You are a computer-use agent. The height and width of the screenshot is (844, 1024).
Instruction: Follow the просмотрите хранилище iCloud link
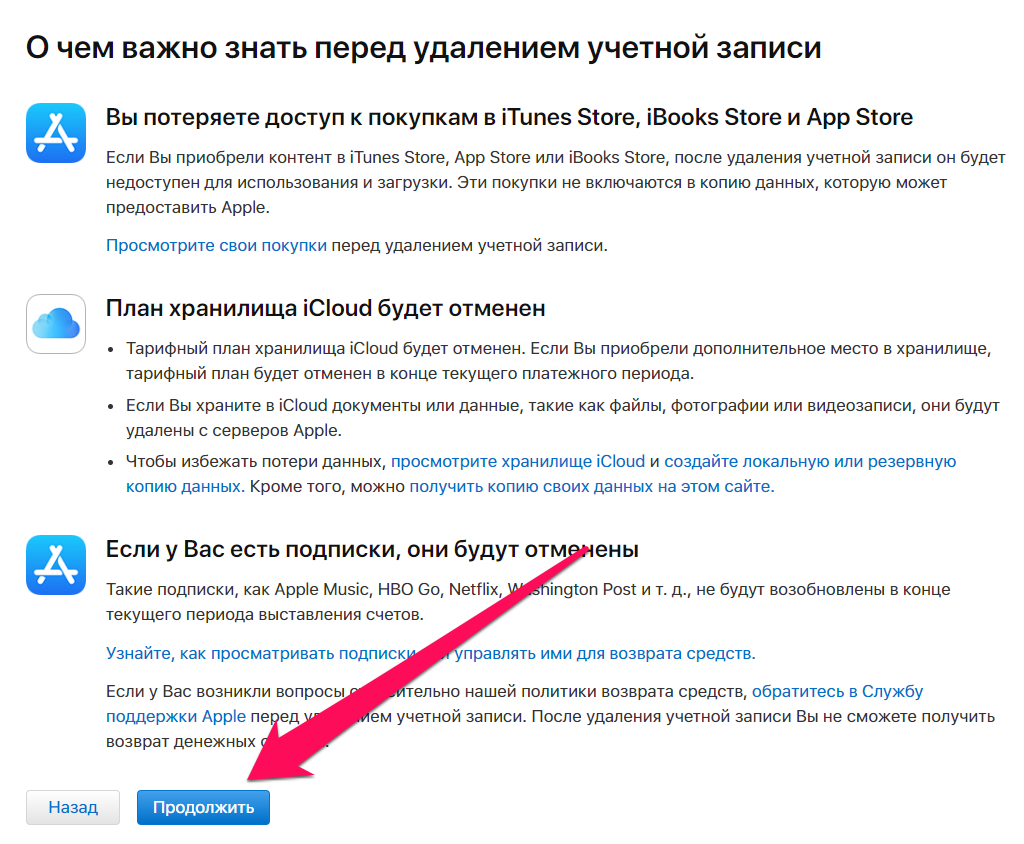click(518, 461)
